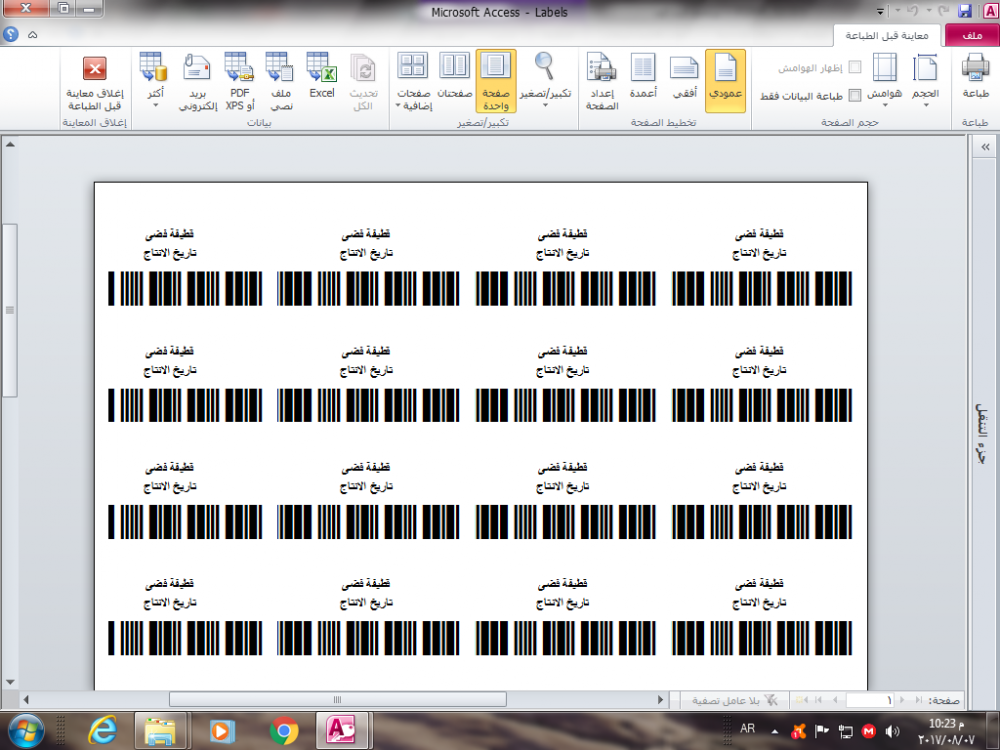Toggle Show Margins (إظهار الهوامش) checkbox
Viewport: 1000px width, 750px height.
[x=855, y=67]
